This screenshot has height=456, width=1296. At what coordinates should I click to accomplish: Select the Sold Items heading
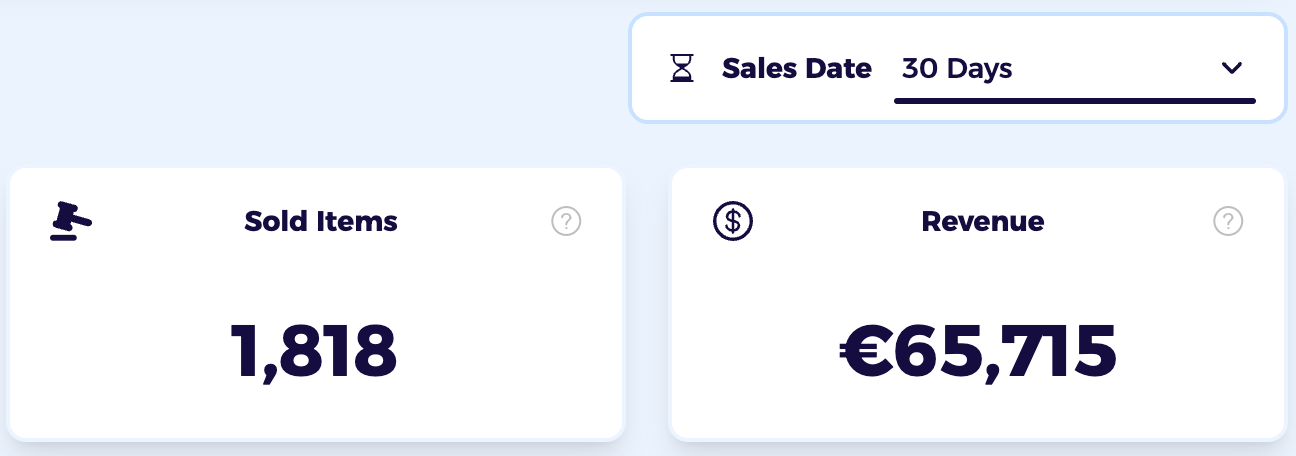(x=321, y=221)
